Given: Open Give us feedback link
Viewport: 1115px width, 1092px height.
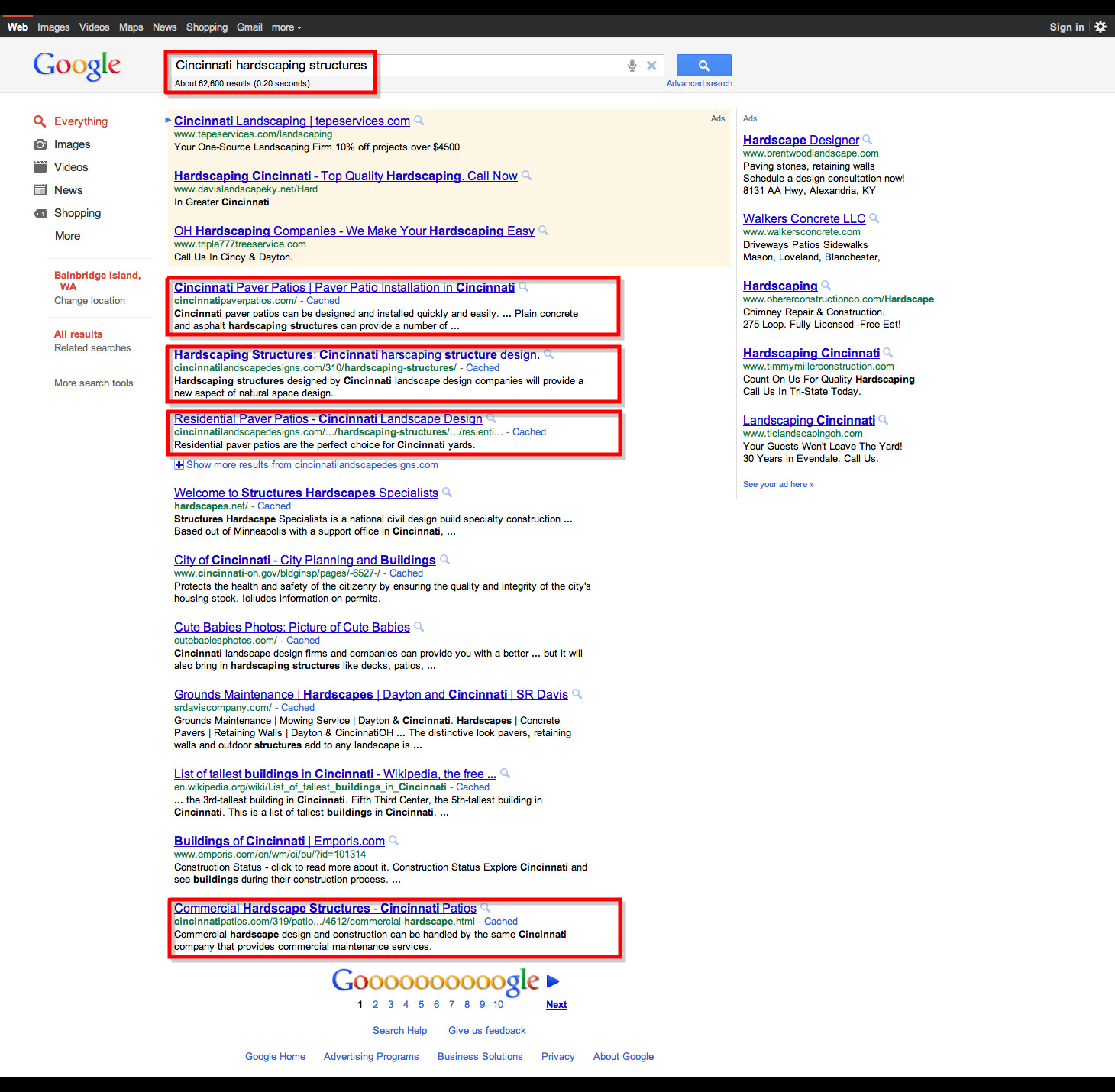Looking at the screenshot, I should click(x=487, y=1031).
